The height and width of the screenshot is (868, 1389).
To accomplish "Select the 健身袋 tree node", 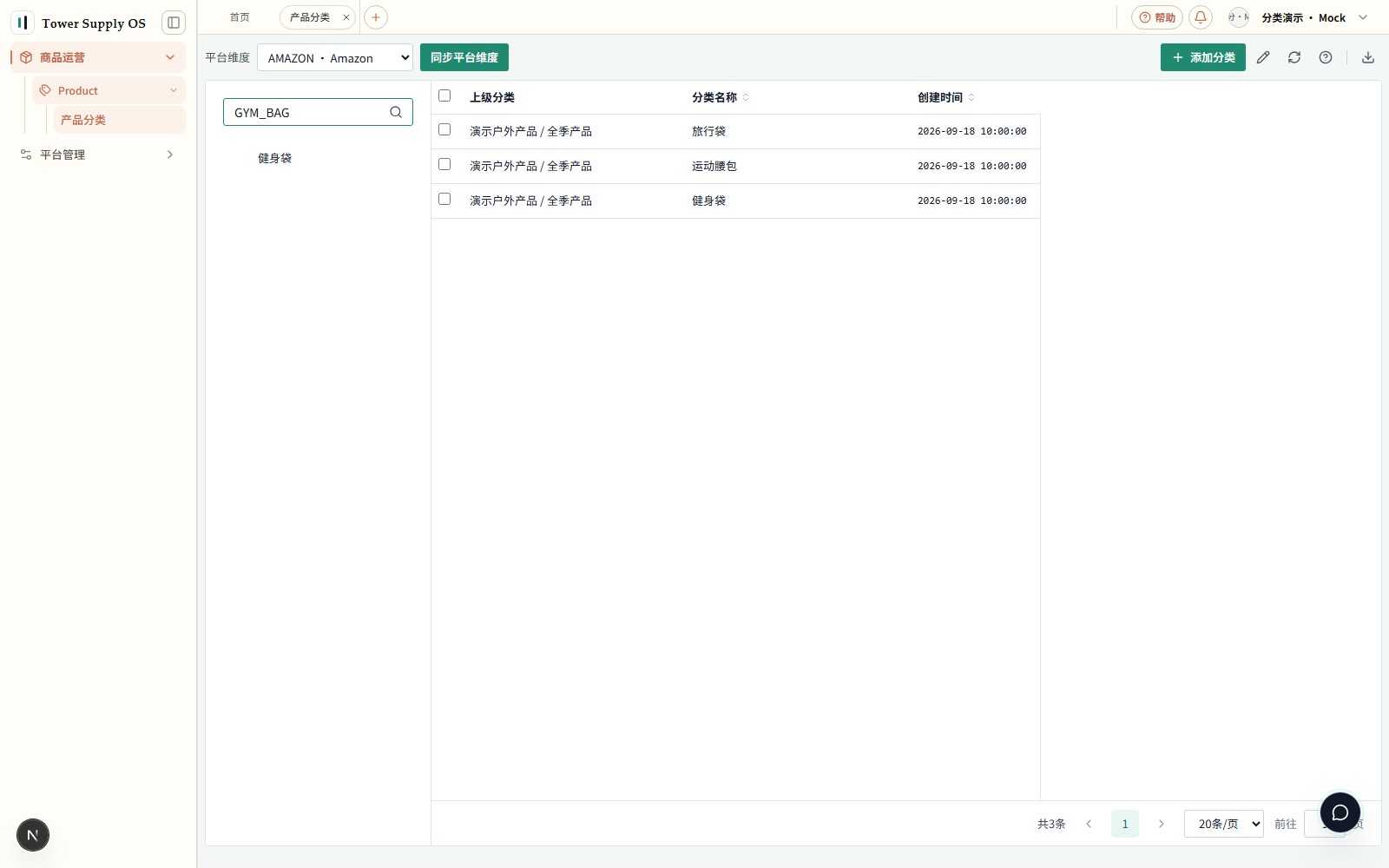I will click(274, 158).
